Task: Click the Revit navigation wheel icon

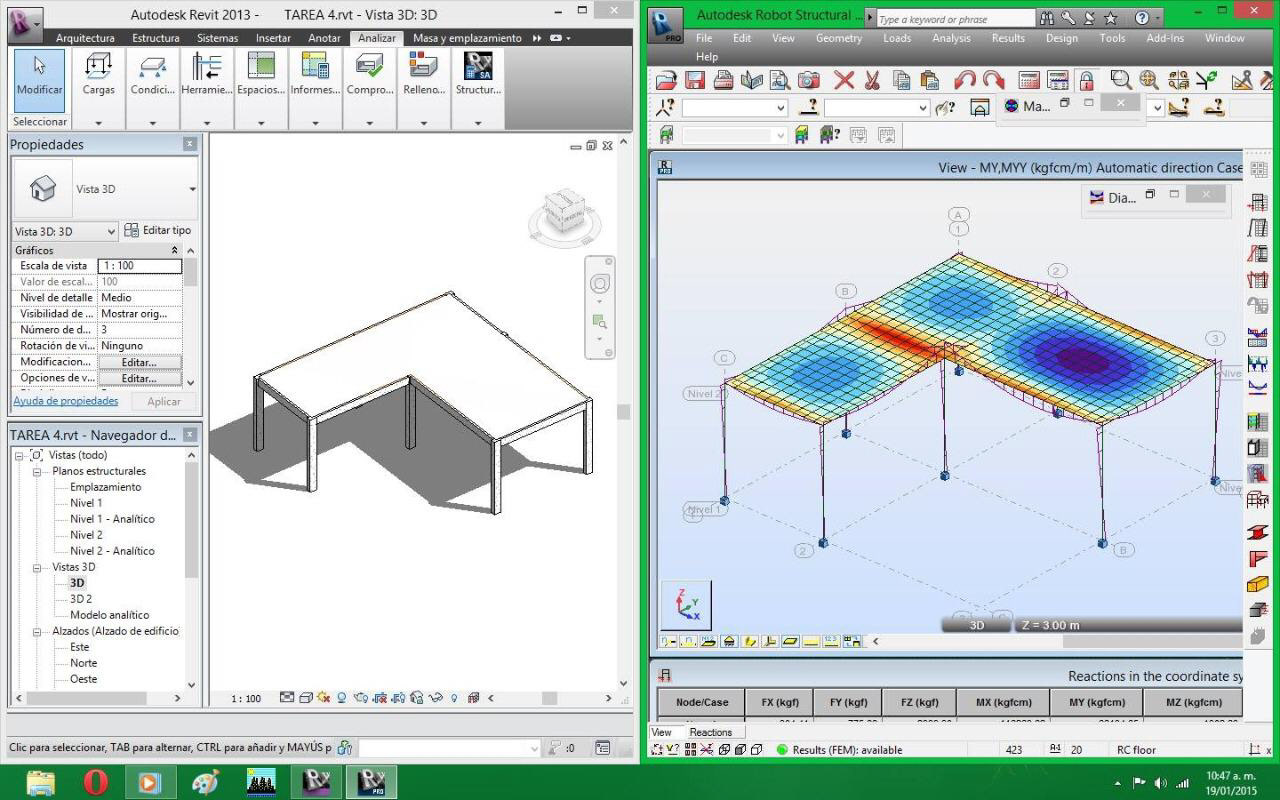Action: 600,283
